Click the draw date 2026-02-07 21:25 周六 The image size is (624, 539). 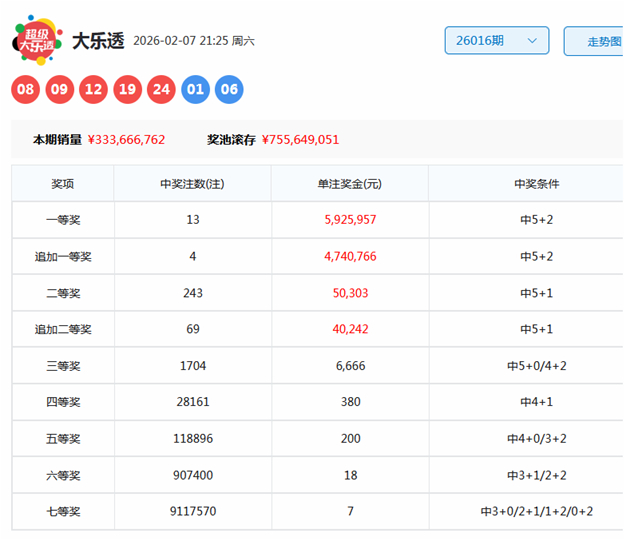(194, 41)
